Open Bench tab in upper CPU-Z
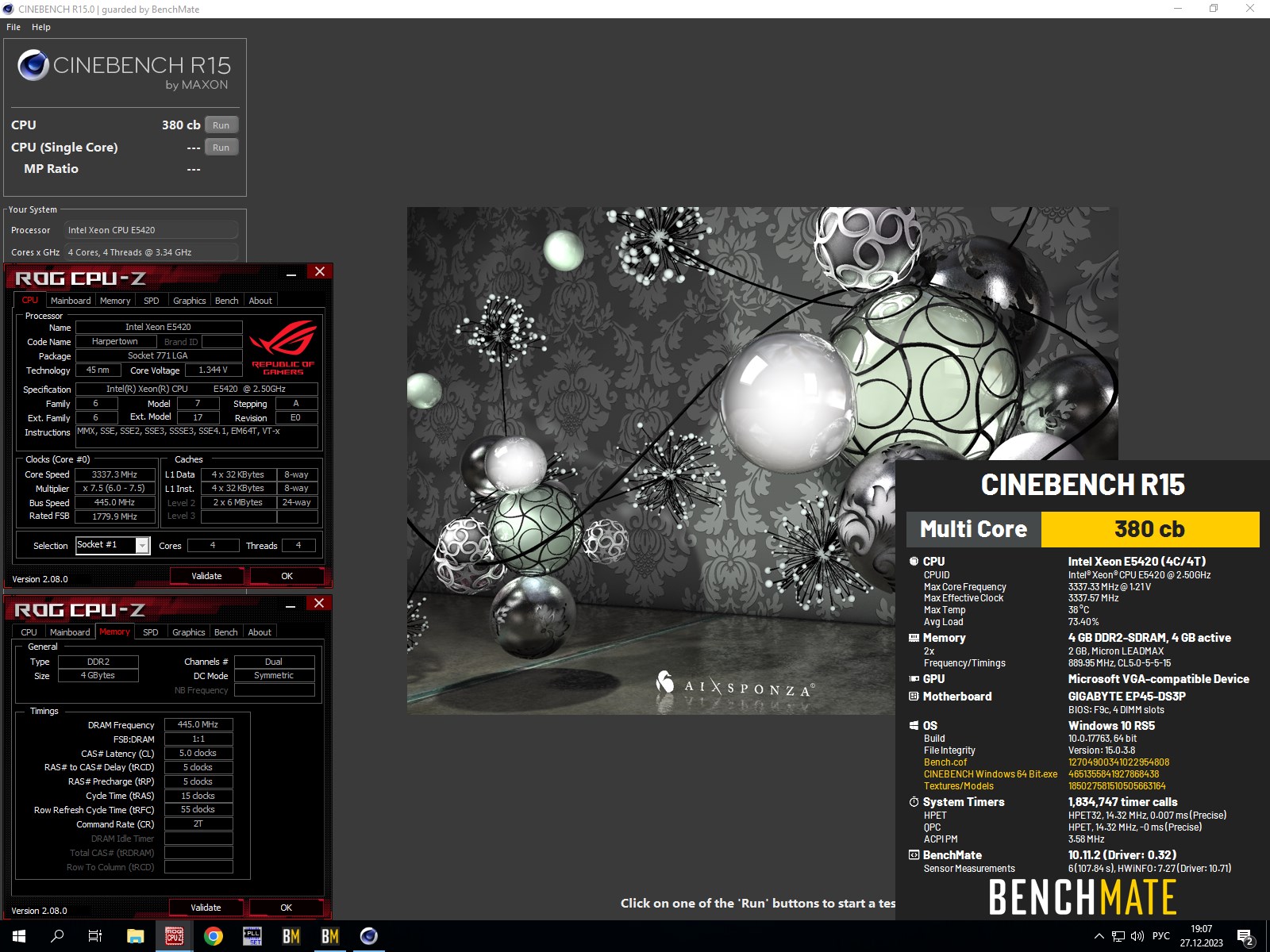Screen dimensions: 1270x952 (x=227, y=301)
